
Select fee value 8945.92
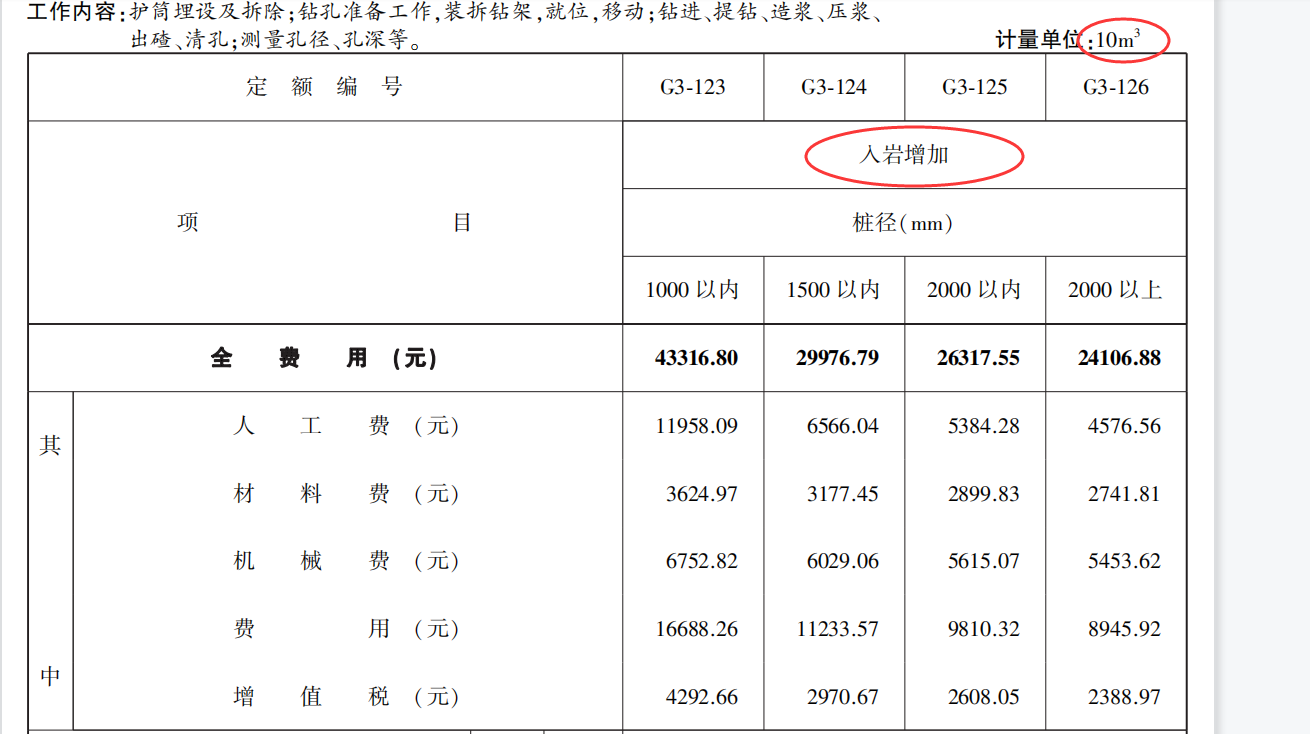click(1125, 629)
